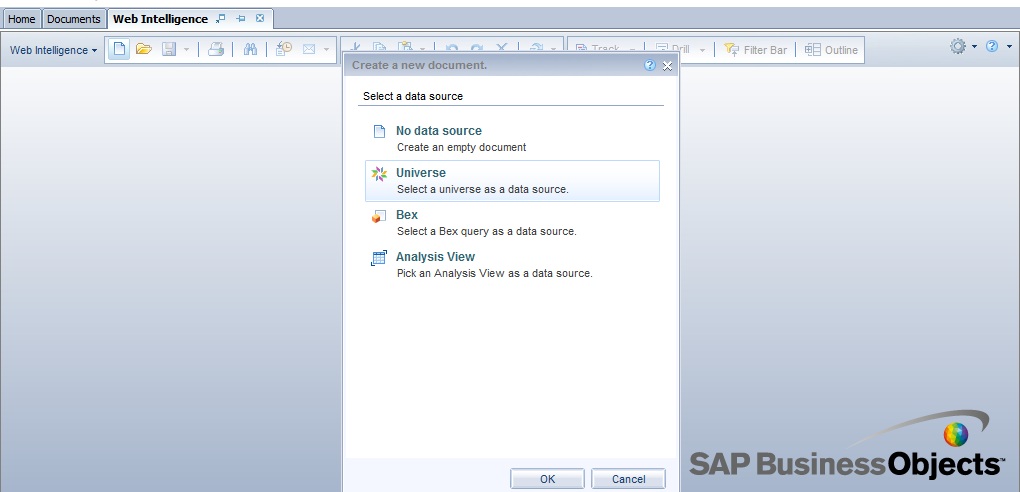
Task: Click 'Pick an Analysis View as a data source.' text
Action: point(494,273)
